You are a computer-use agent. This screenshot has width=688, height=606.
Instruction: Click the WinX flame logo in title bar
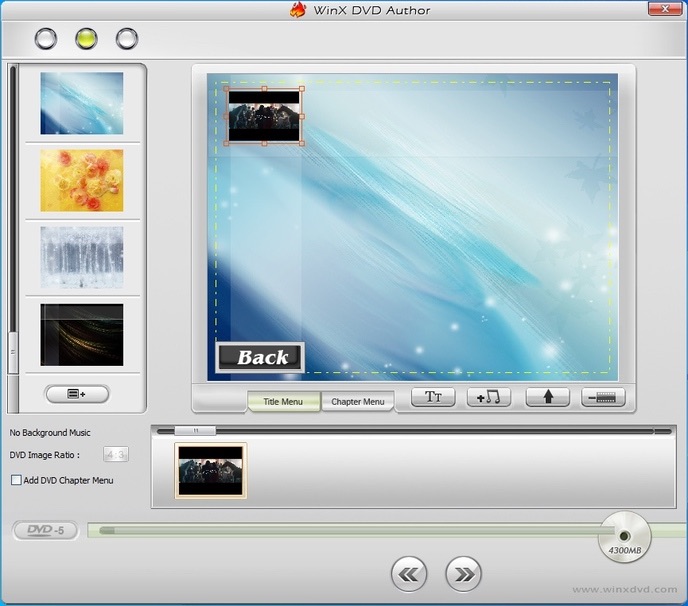[x=298, y=10]
